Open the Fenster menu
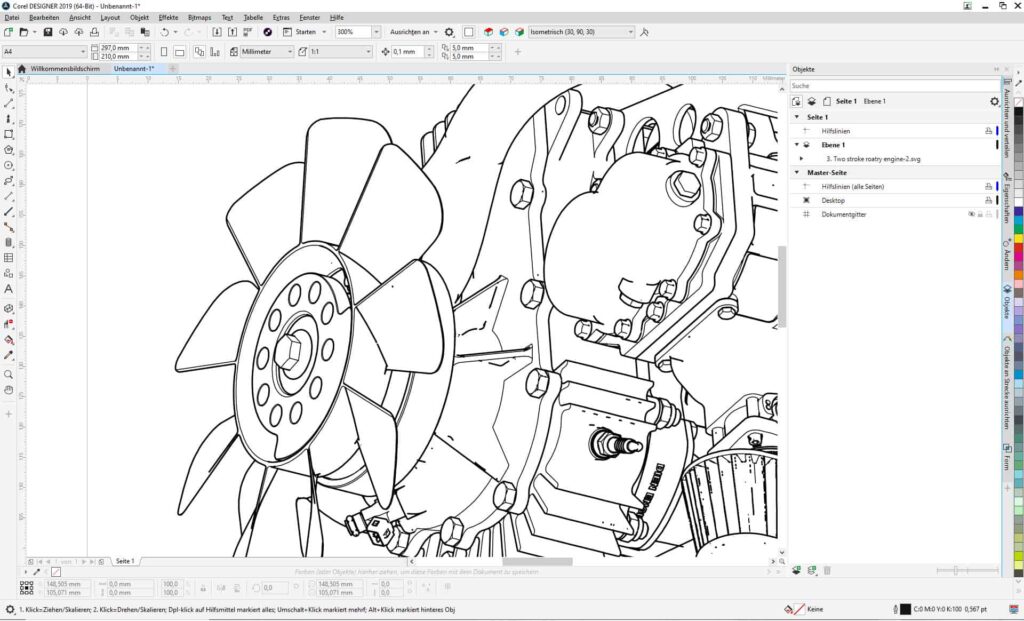The image size is (1024, 621). pyautogui.click(x=310, y=18)
